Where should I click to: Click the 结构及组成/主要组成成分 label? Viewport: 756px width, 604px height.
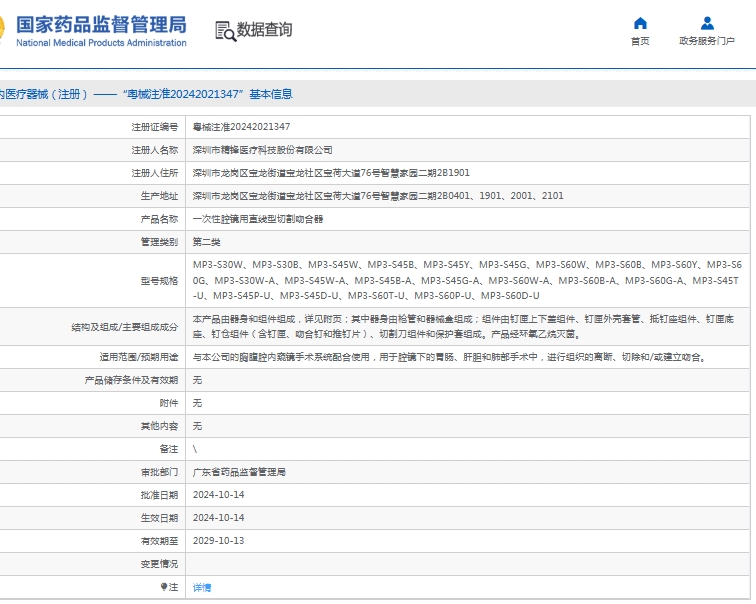pos(124,327)
